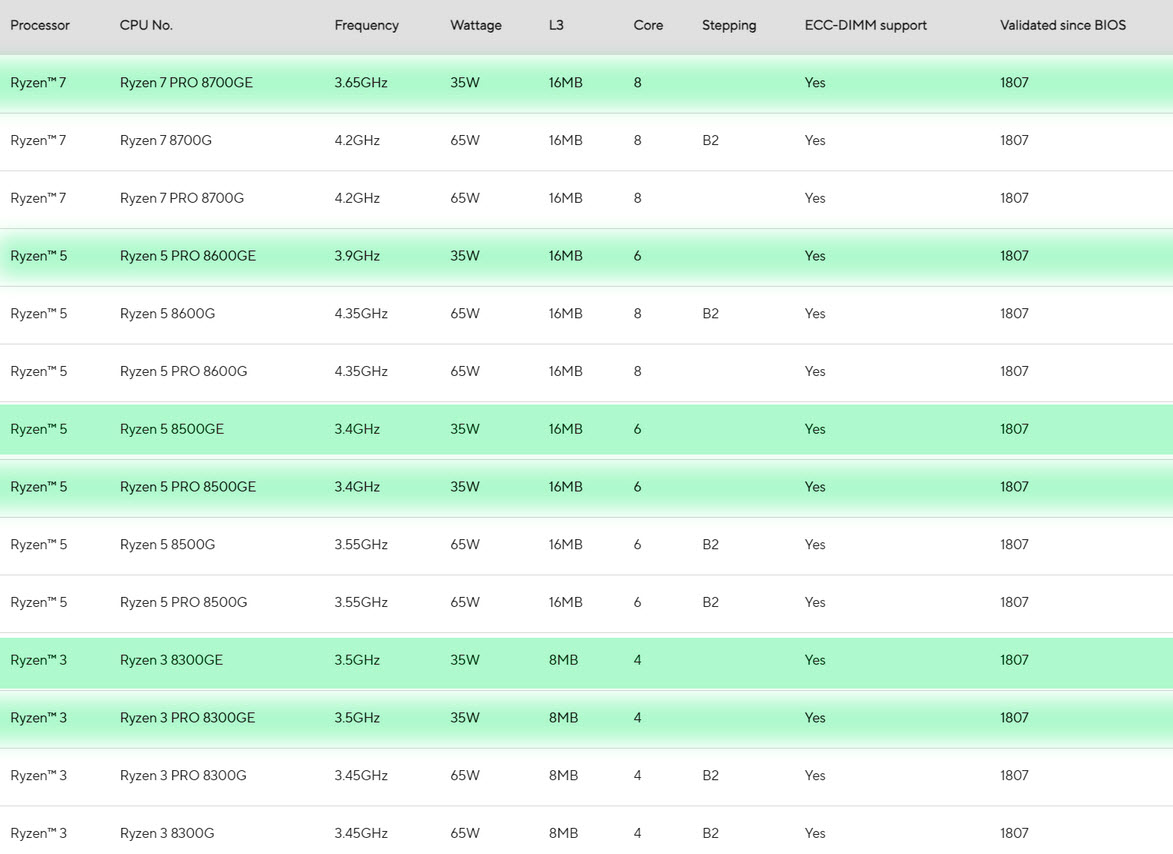Screen dimensions: 1173x854
Task: Select the Ryzen 7 8700G CPU name
Action: (x=166, y=141)
